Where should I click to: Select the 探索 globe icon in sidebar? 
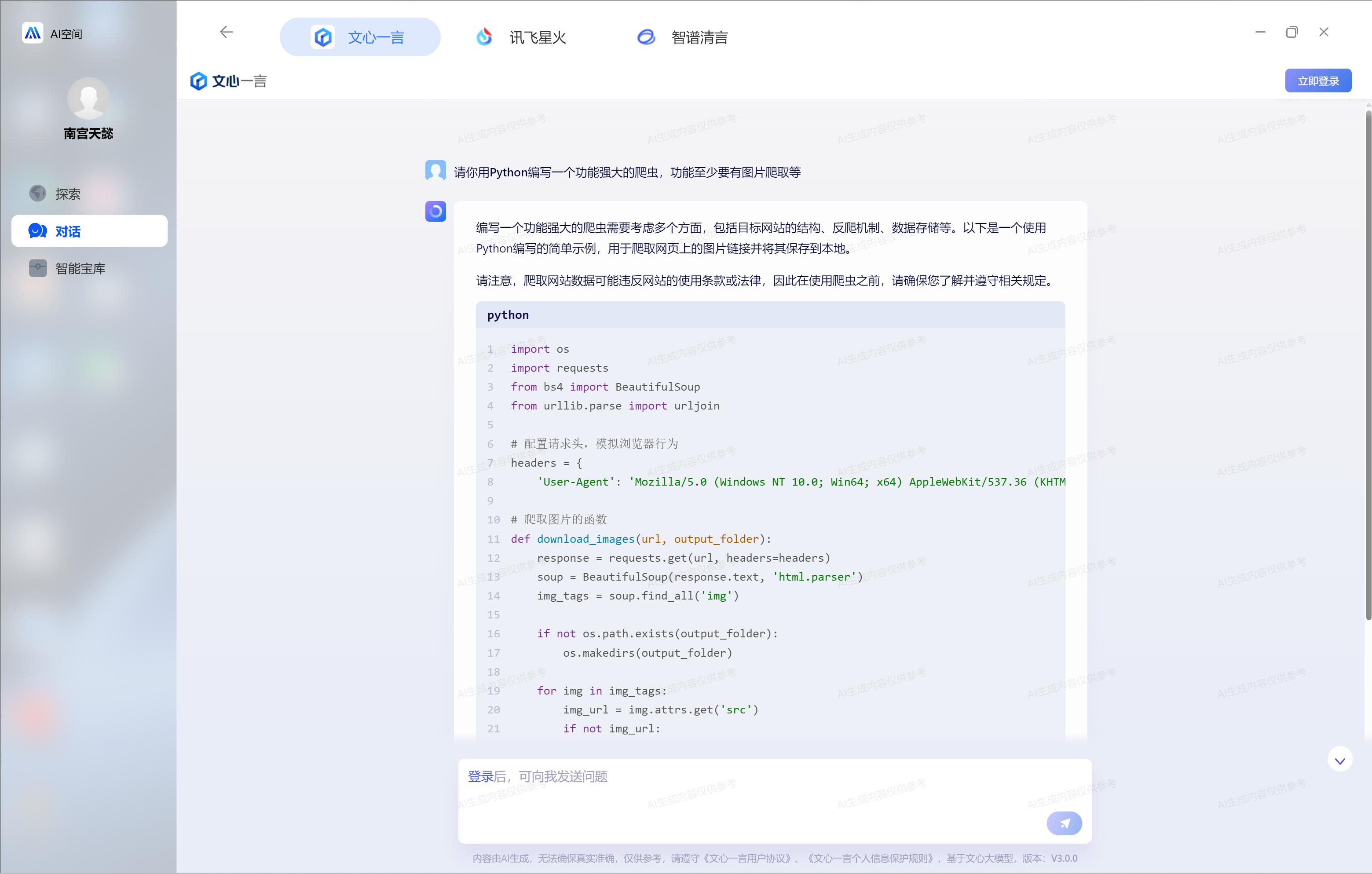coord(37,193)
